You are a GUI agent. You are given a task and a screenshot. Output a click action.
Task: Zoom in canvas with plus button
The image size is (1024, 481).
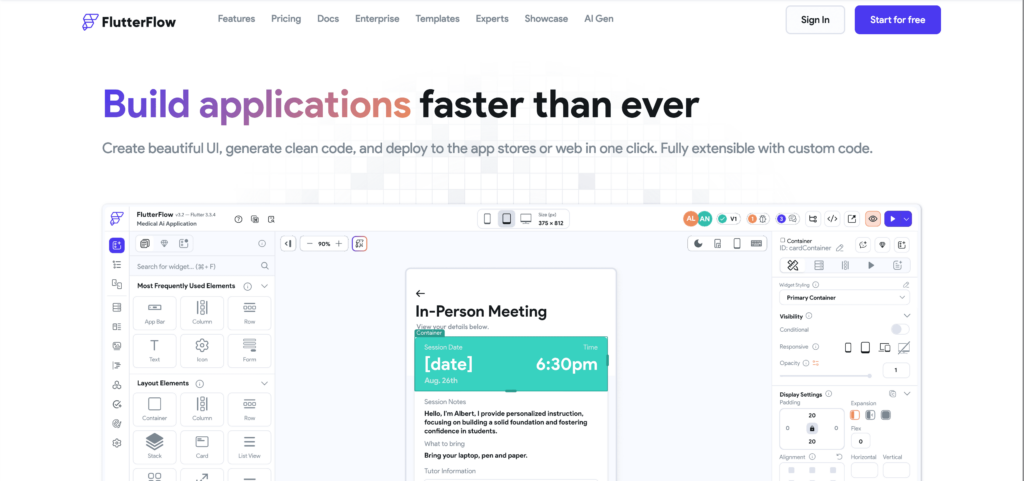click(338, 243)
